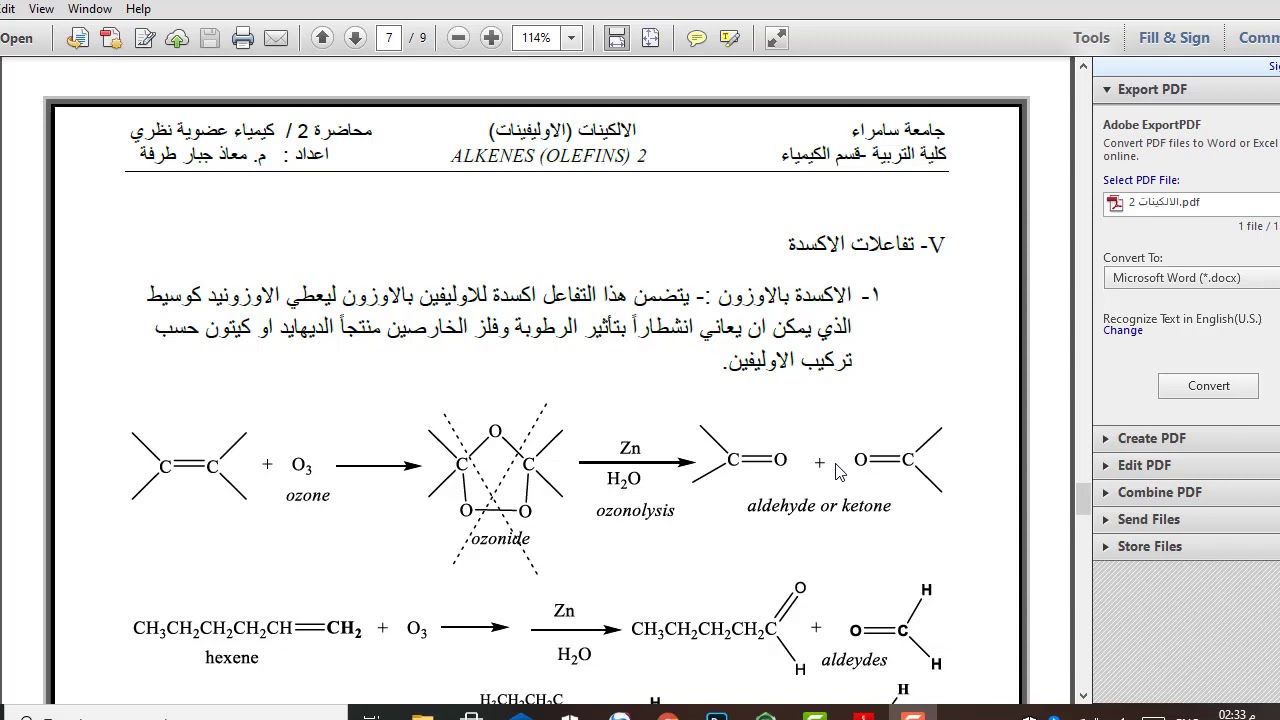Click the document vertical scrollbar thumb
The image size is (1280, 720).
click(1083, 499)
